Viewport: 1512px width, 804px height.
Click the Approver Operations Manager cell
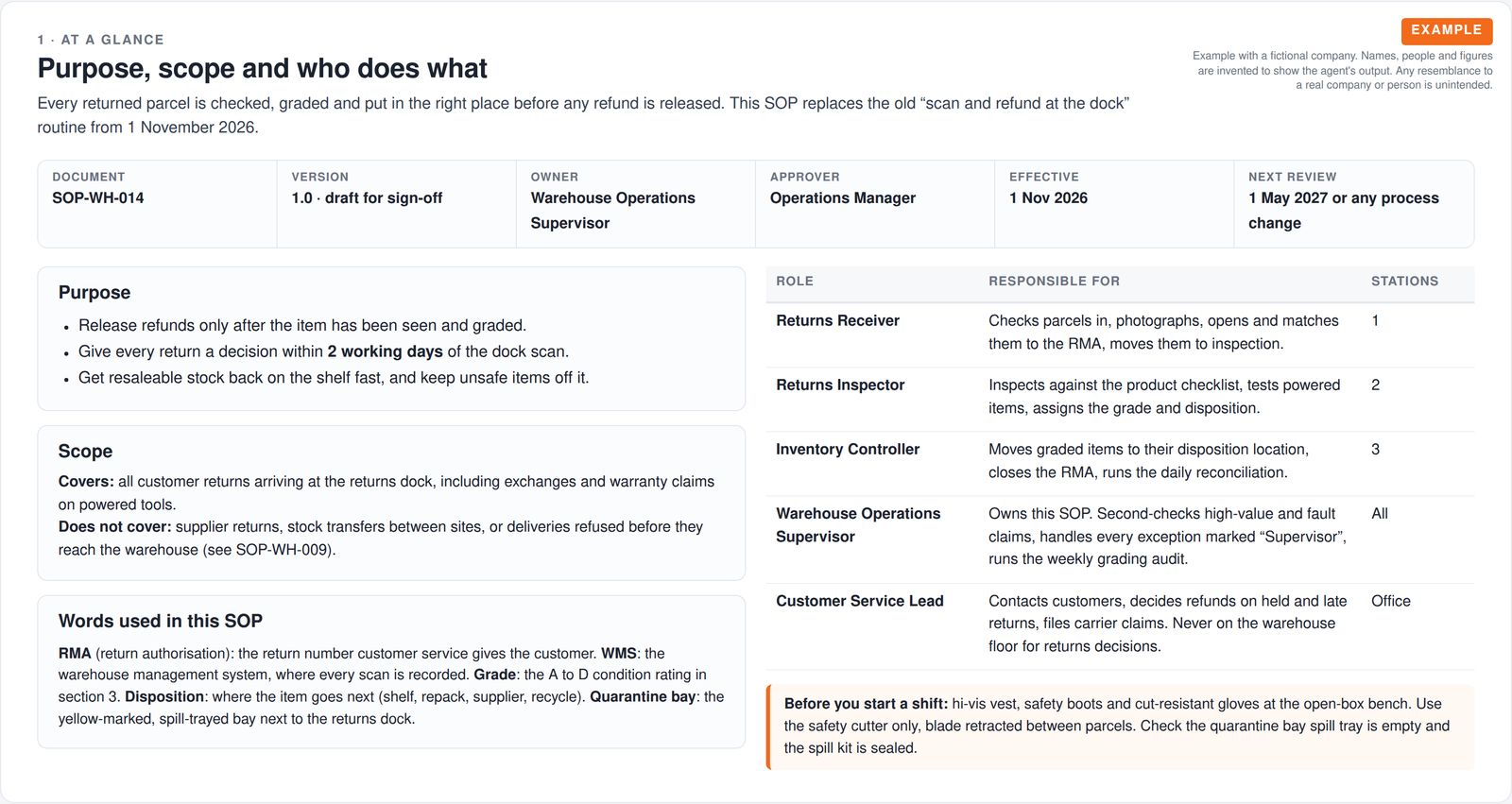(x=874, y=204)
